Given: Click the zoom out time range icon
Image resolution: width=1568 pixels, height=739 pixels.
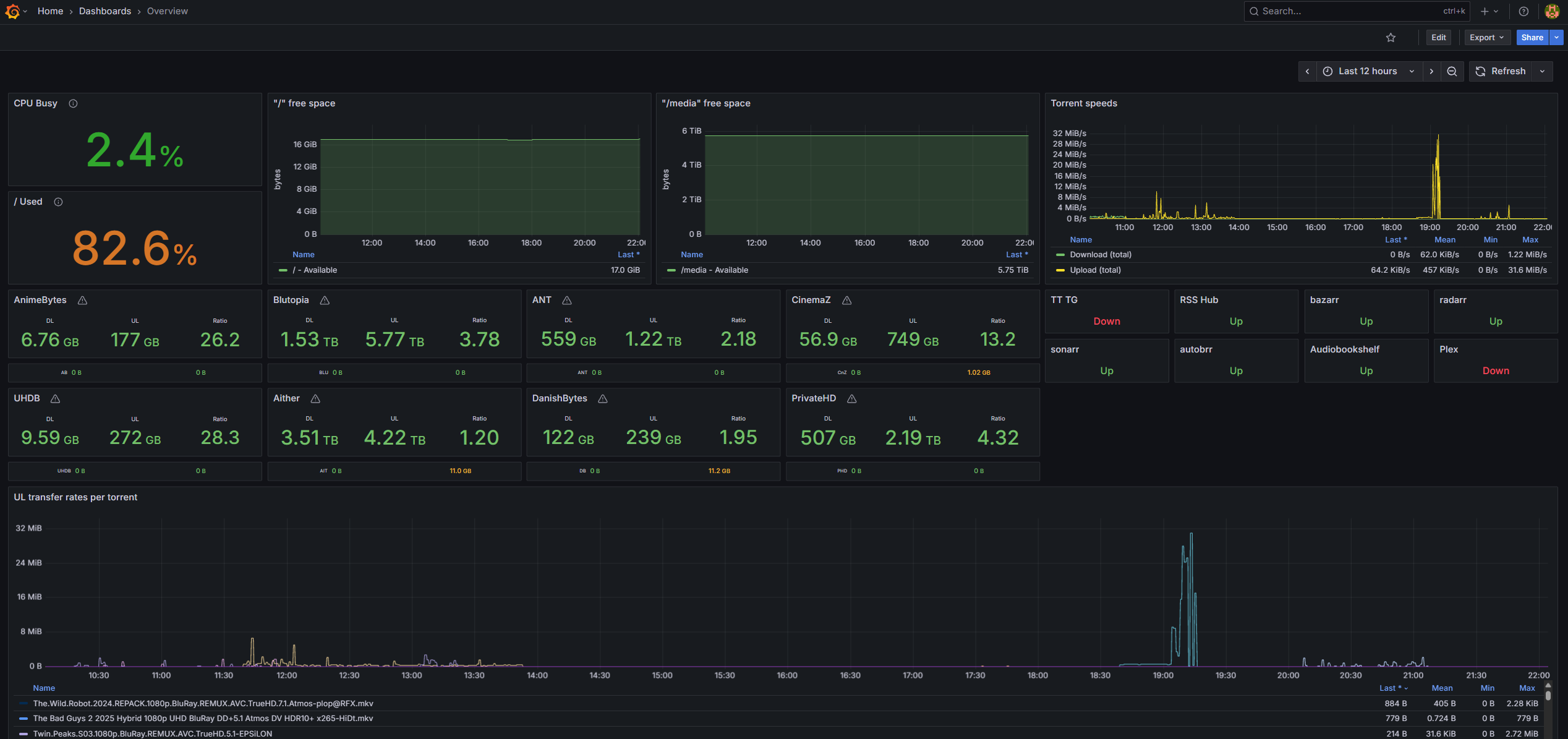Looking at the screenshot, I should [1452, 71].
